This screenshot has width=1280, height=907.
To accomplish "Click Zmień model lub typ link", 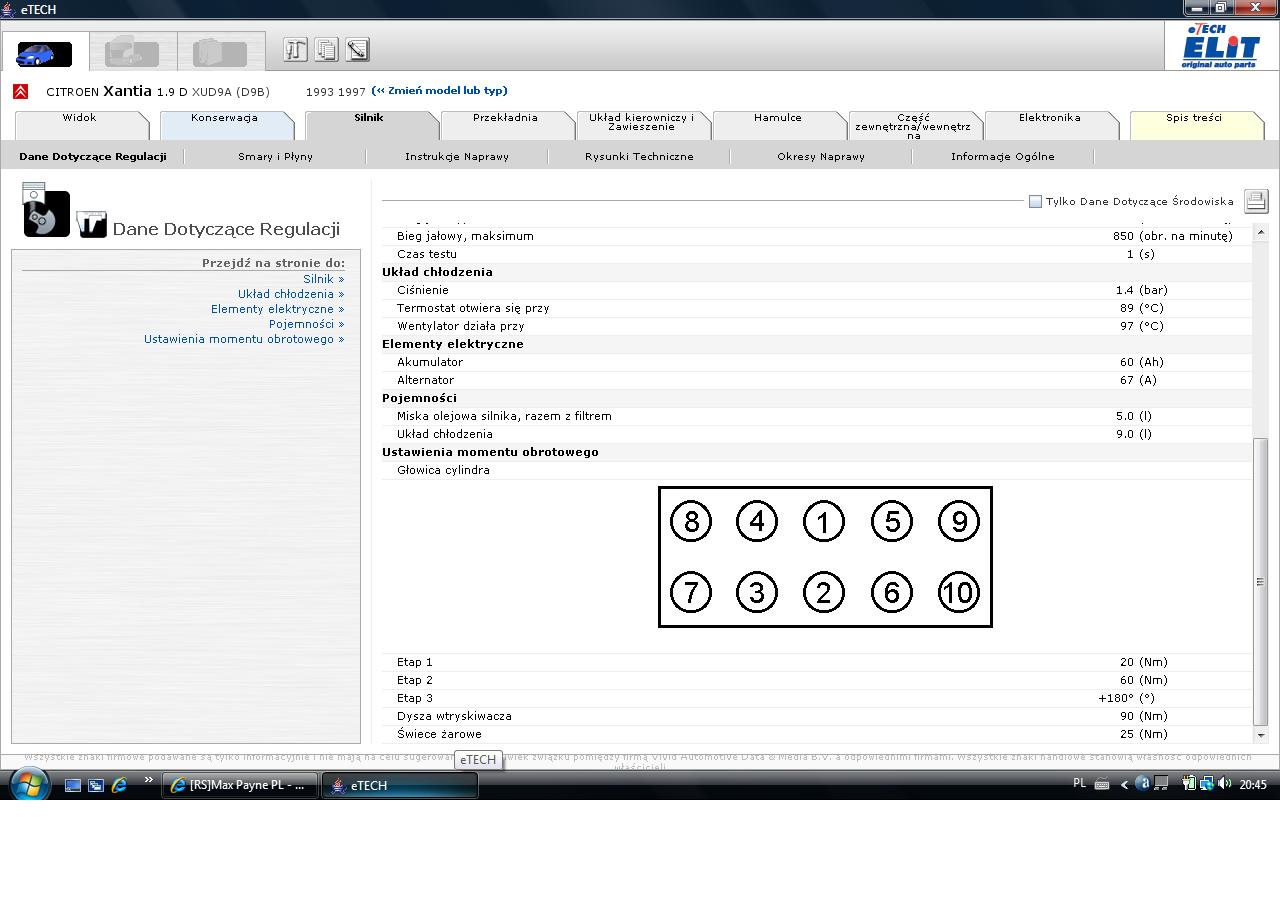I will coord(440,91).
